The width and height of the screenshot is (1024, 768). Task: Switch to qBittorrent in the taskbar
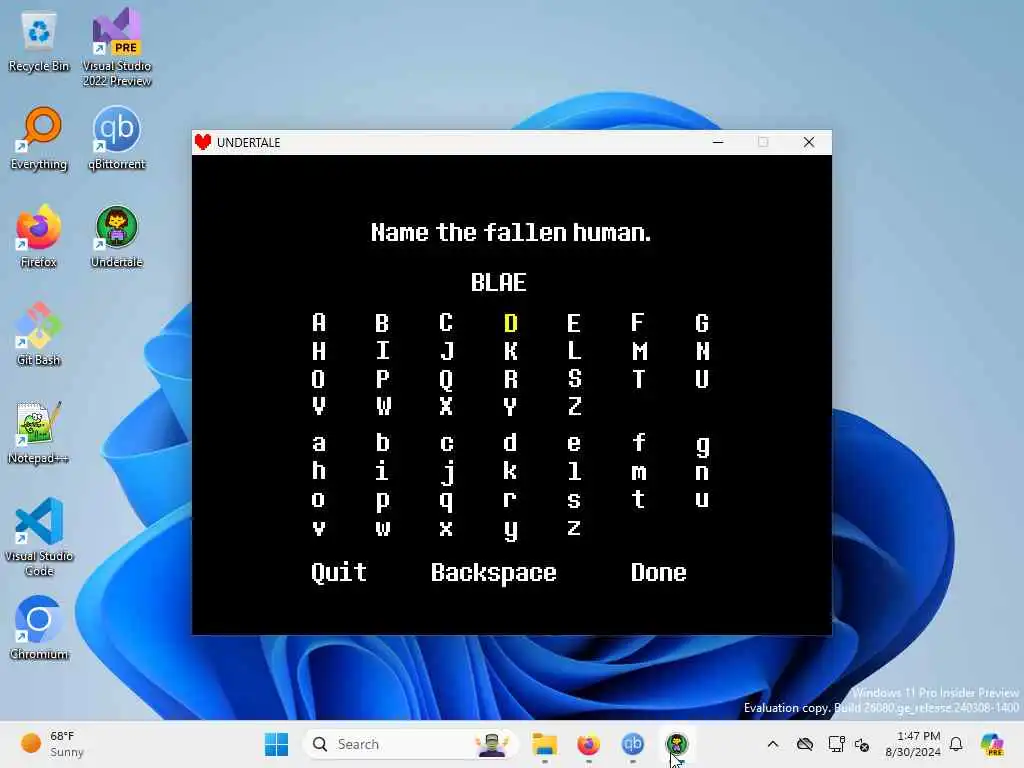tap(632, 744)
